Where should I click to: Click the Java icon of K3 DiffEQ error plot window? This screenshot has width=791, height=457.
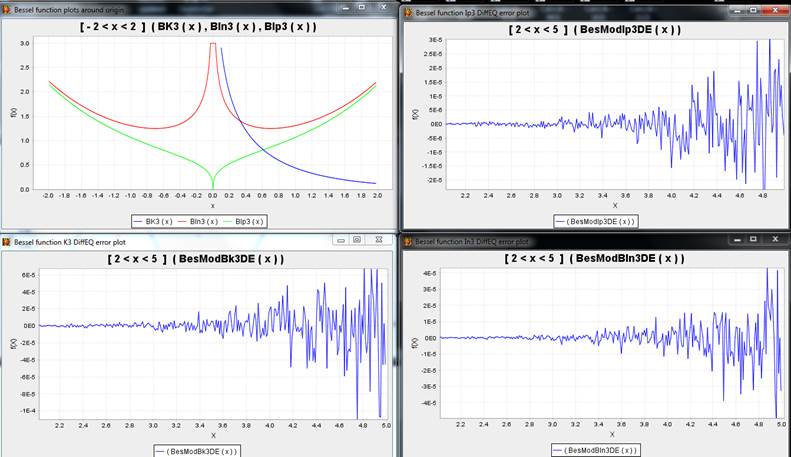point(6,242)
